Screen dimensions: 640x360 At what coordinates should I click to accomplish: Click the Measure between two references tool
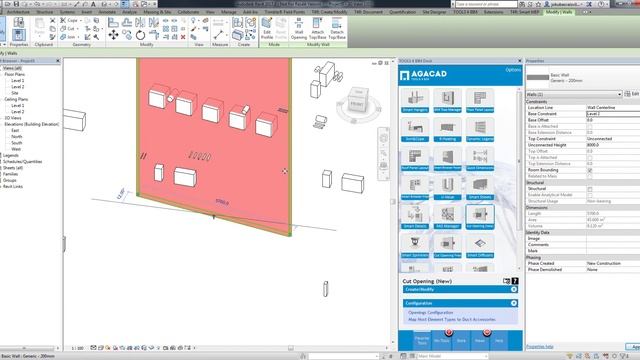218,35
